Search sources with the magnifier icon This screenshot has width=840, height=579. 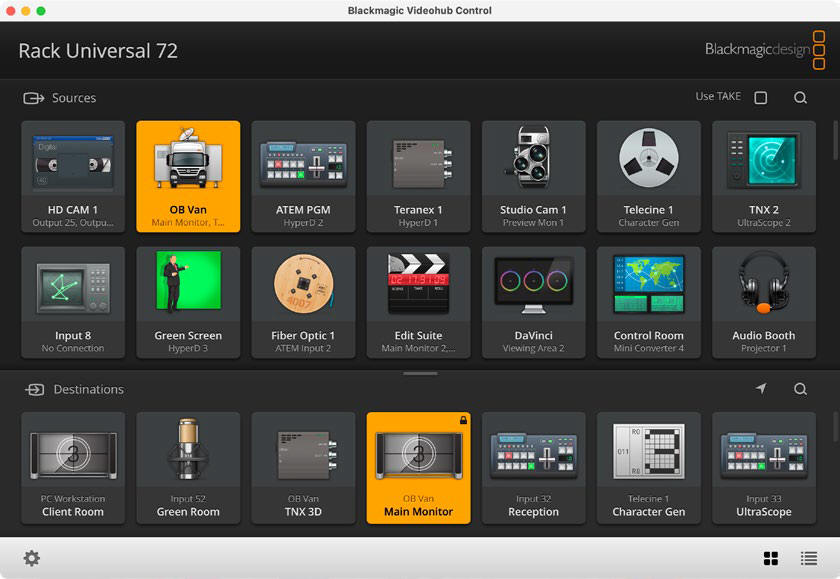click(x=800, y=97)
